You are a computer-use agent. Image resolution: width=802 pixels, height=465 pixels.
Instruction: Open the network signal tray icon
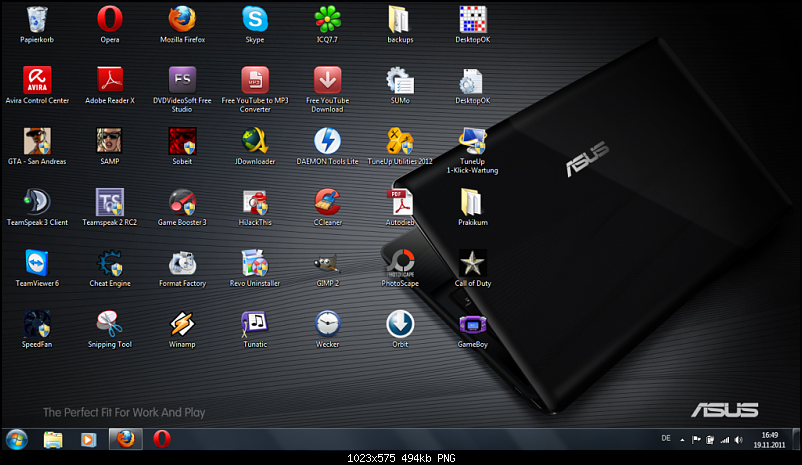724,439
